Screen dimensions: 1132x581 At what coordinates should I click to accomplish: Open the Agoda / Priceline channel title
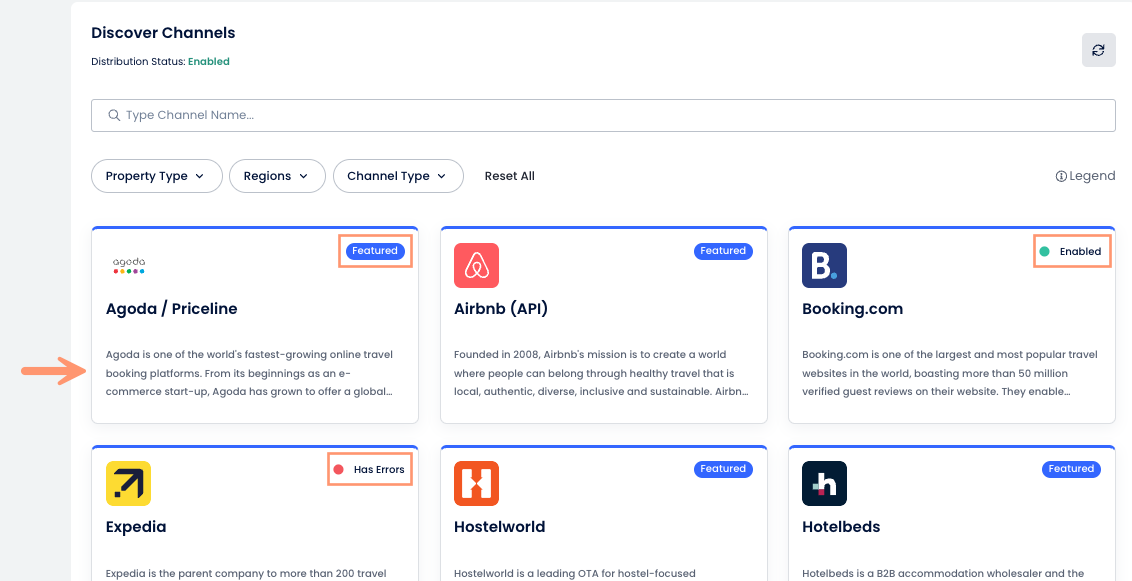pos(172,309)
